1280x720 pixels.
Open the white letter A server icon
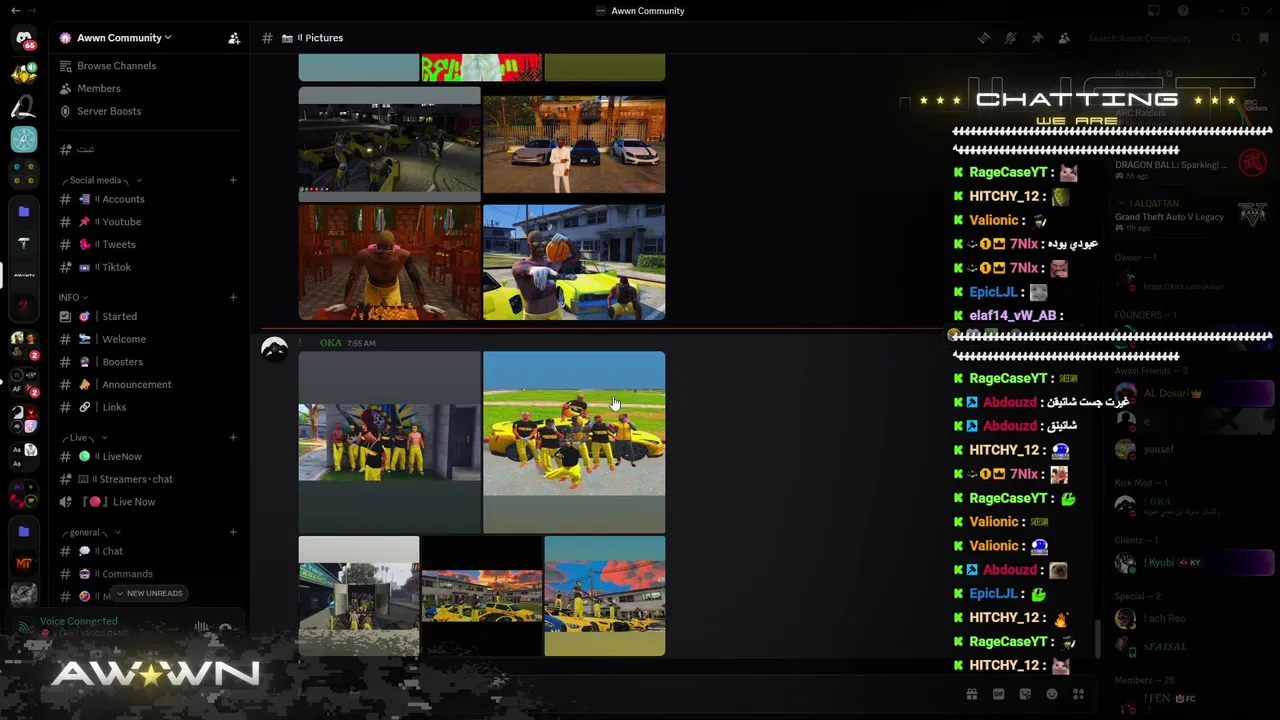tap(24, 106)
